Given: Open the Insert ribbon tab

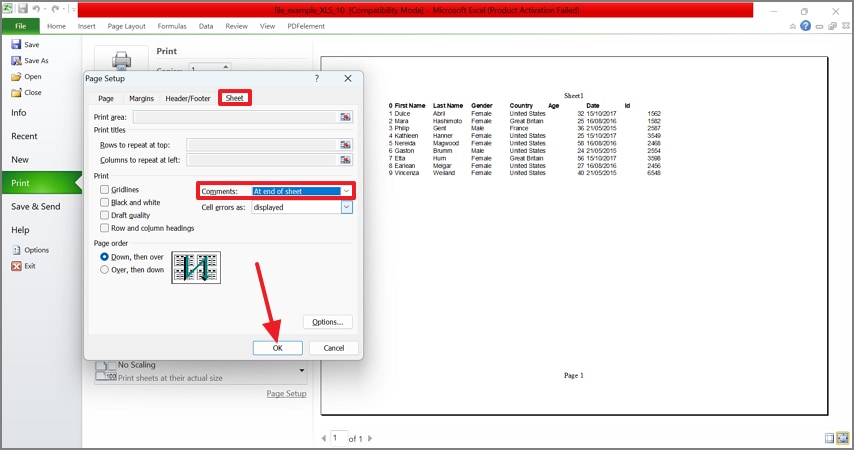Looking at the screenshot, I should pyautogui.click(x=87, y=26).
